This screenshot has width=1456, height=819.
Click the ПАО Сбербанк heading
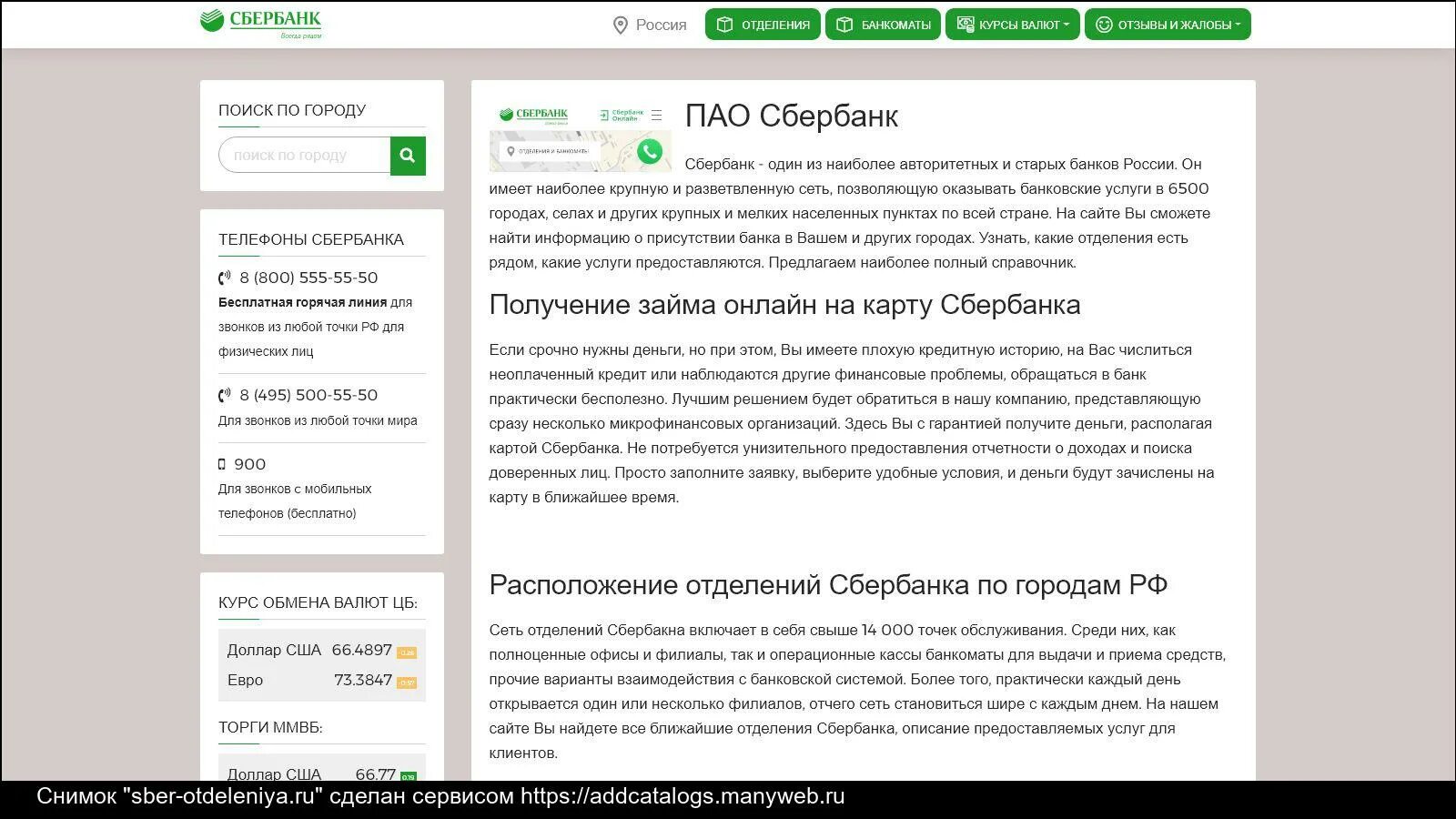(x=792, y=116)
